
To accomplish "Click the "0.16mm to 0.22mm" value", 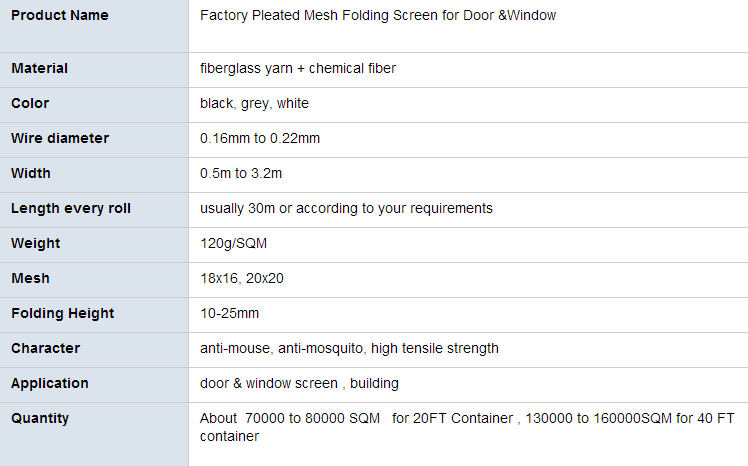I will pyautogui.click(x=260, y=138).
